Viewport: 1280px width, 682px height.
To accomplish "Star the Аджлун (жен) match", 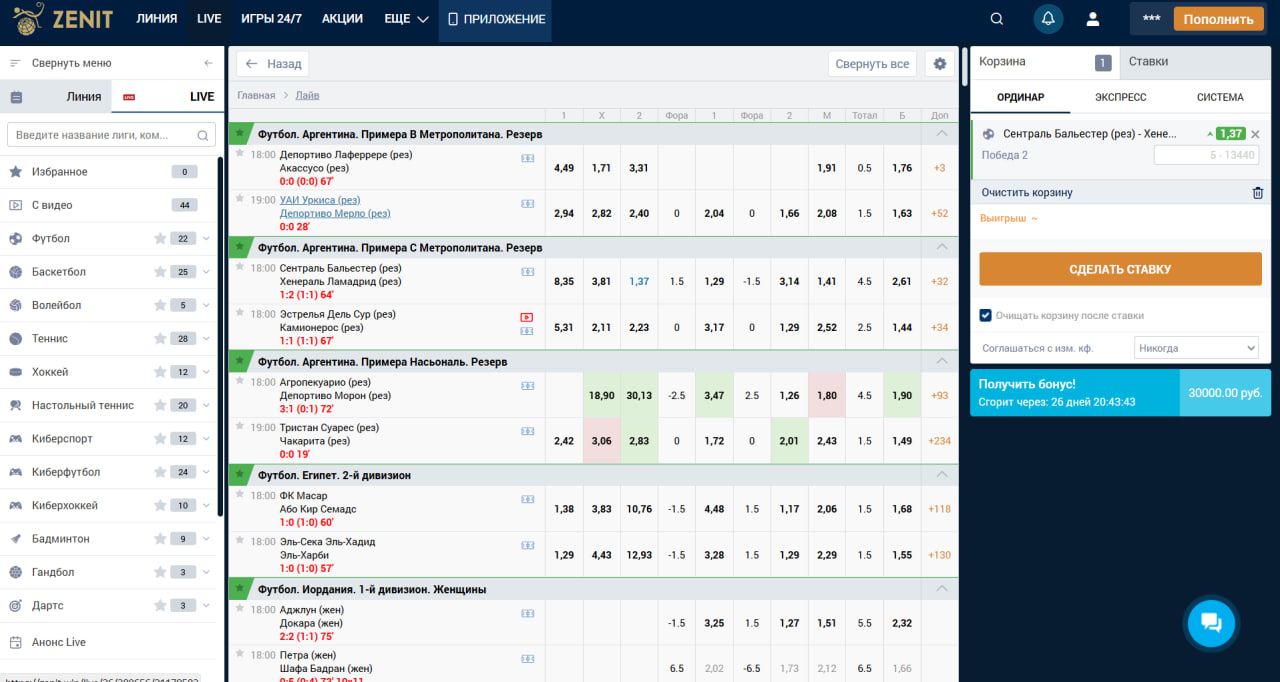I will coord(240,607).
